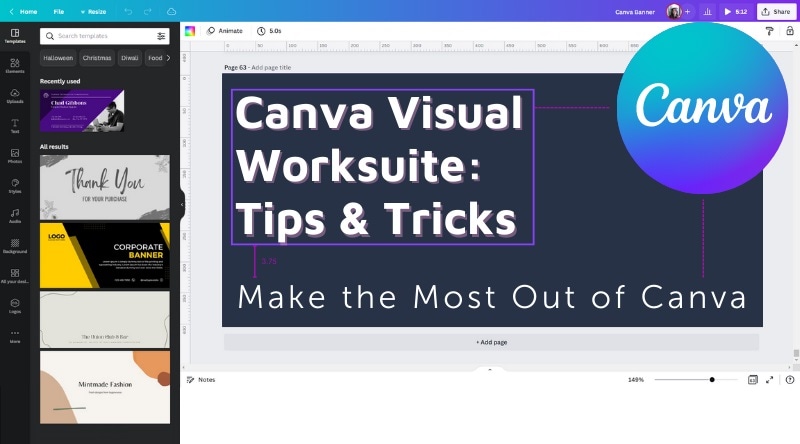Open the Notes panel
Screen dimensions: 800x444
(x=201, y=380)
